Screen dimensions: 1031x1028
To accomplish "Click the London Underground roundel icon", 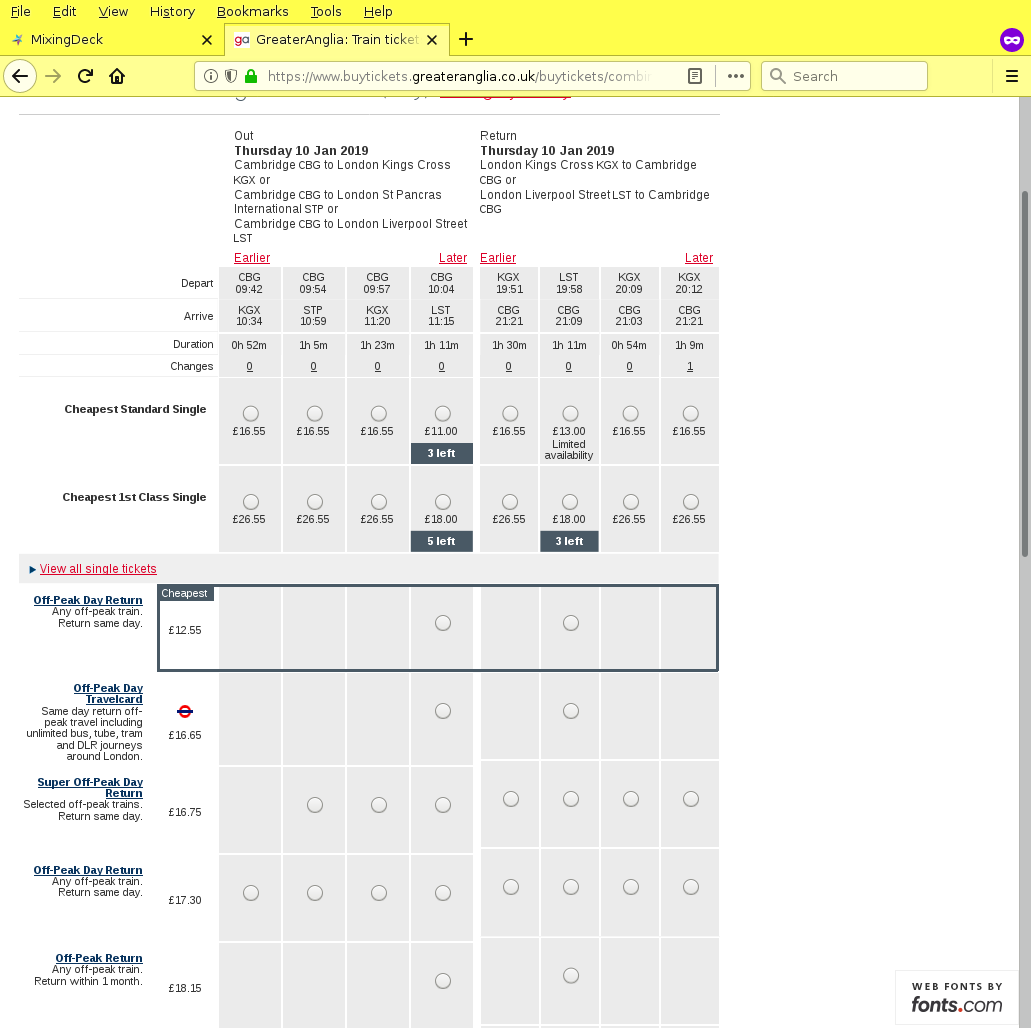I will [x=185, y=711].
